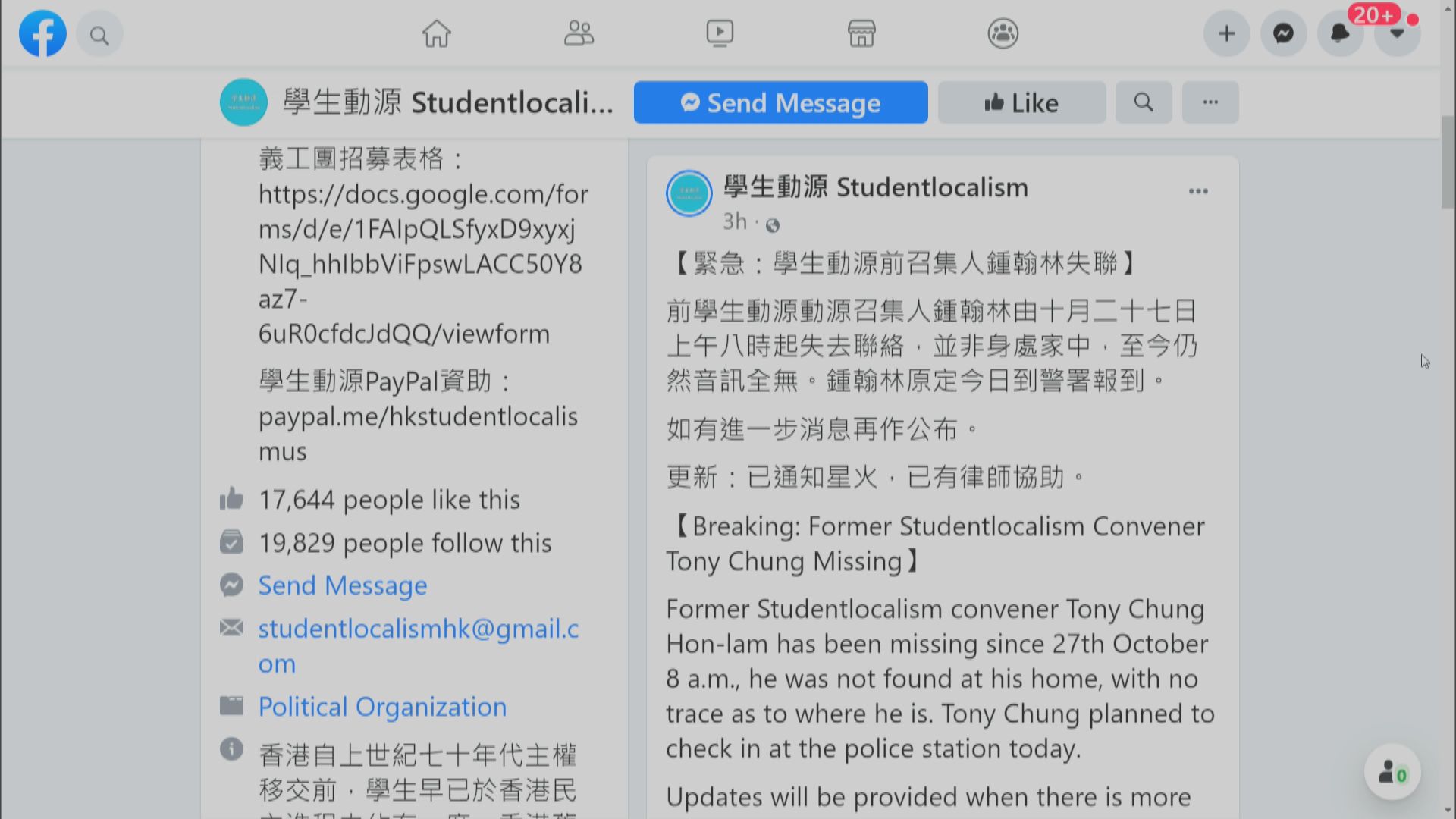Open the page header more options menu

point(1210,102)
